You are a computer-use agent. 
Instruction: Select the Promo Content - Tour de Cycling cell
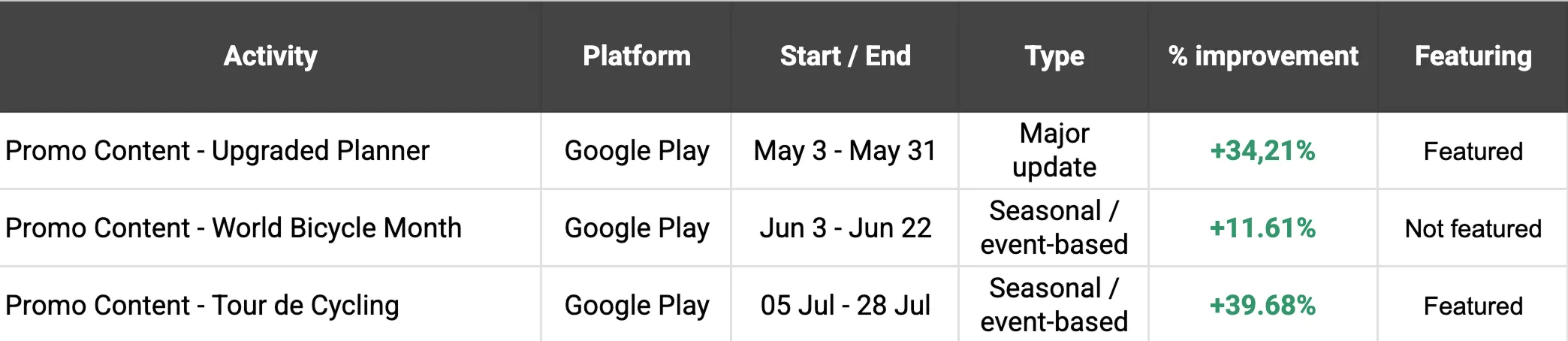(202, 306)
